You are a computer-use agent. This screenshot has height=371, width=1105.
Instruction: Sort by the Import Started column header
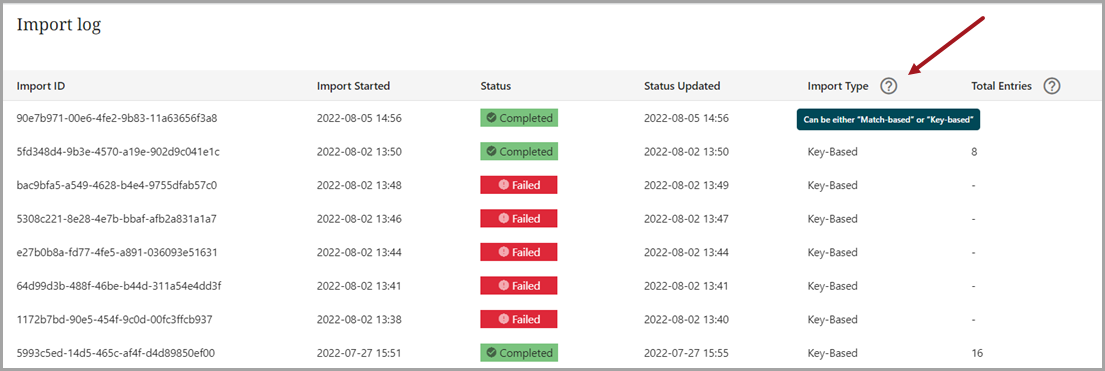point(353,86)
